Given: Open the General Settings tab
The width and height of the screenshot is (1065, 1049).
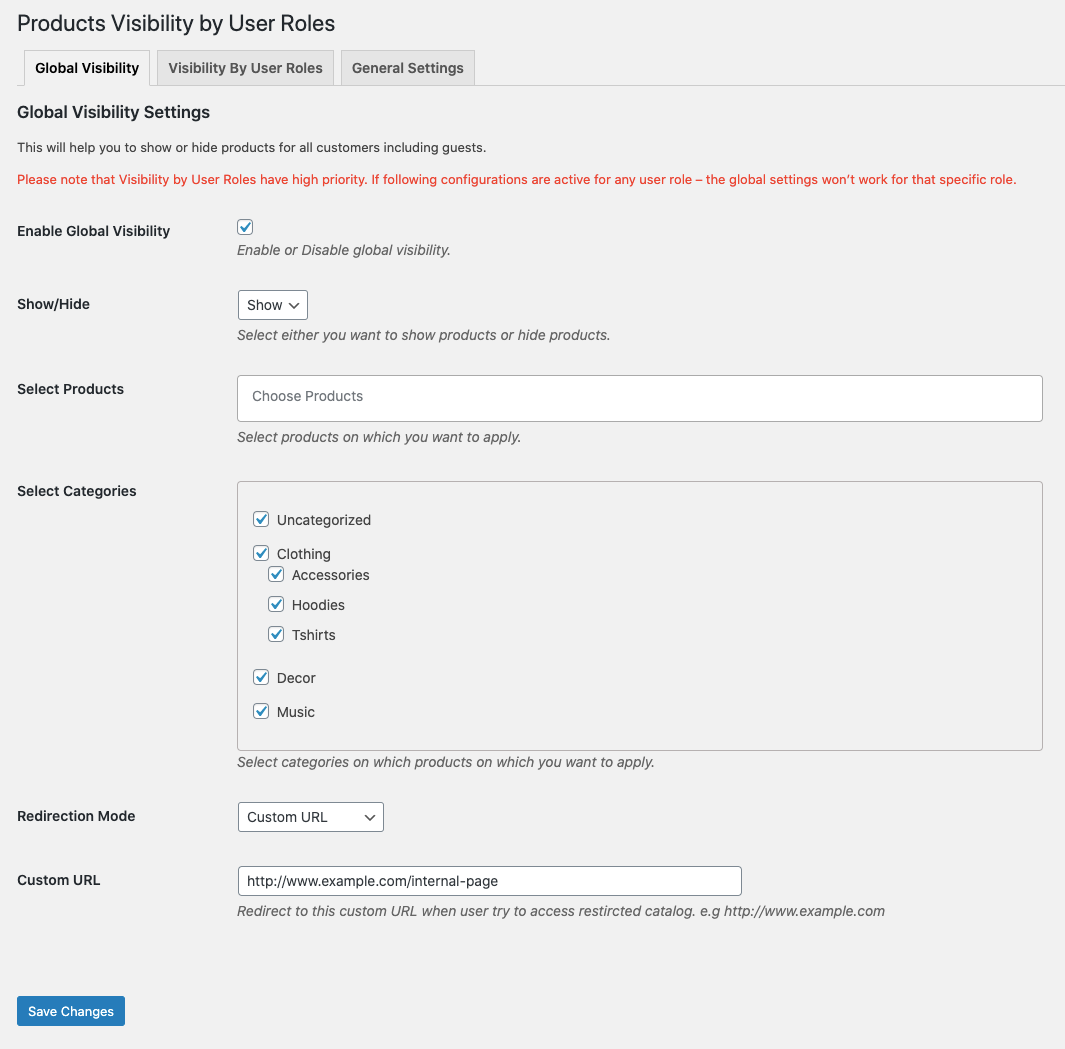Looking at the screenshot, I should pos(407,67).
